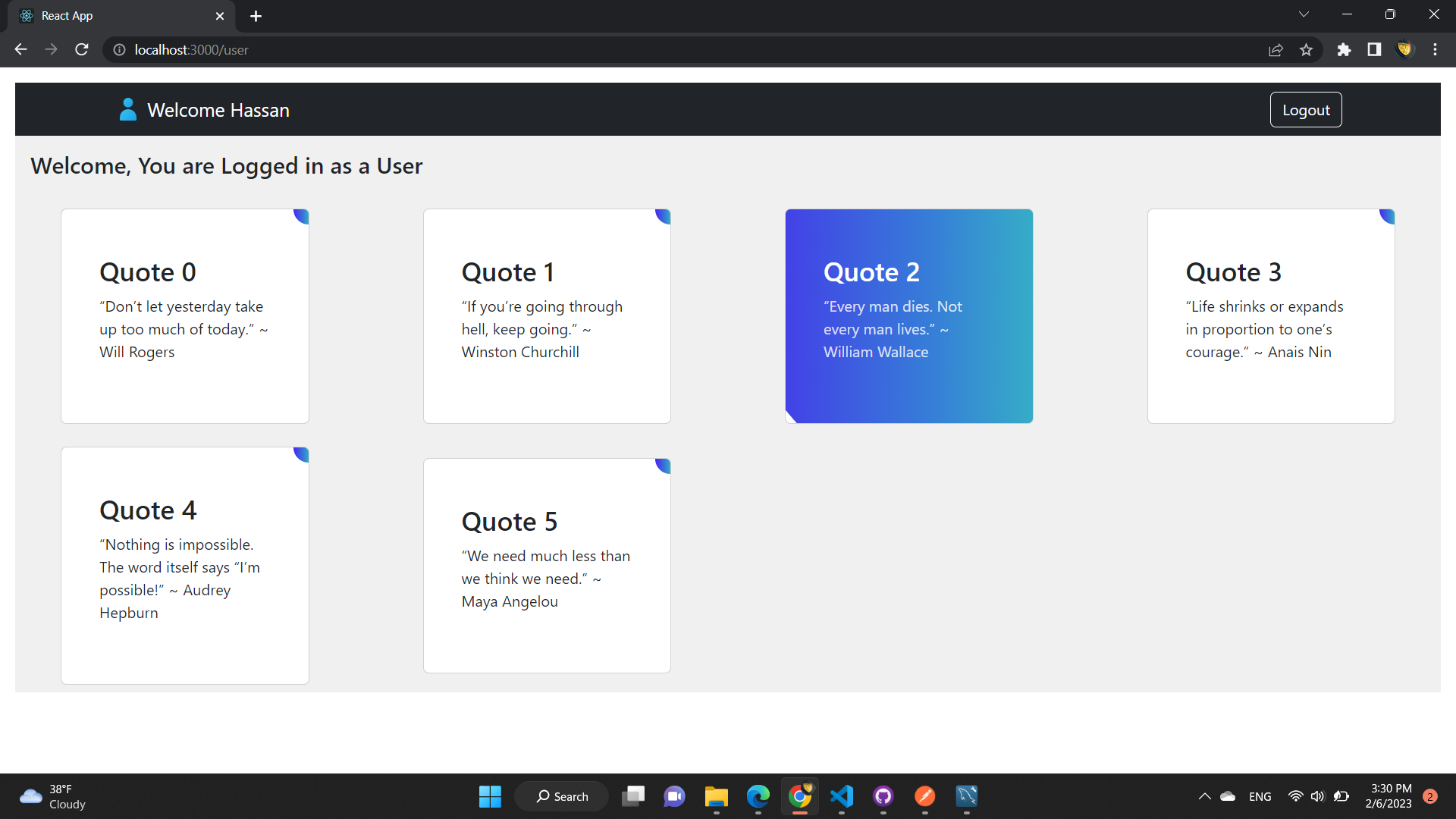Expand hidden icons in the system tray
The image size is (1456, 819).
(1204, 796)
